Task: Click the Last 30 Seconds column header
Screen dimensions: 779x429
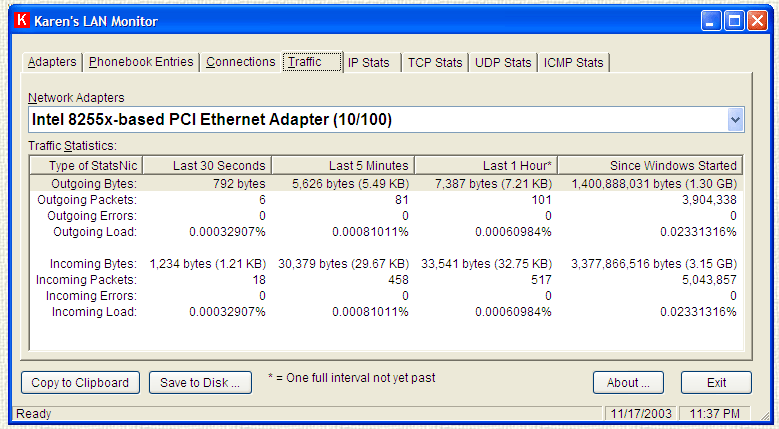Action: (x=206, y=165)
